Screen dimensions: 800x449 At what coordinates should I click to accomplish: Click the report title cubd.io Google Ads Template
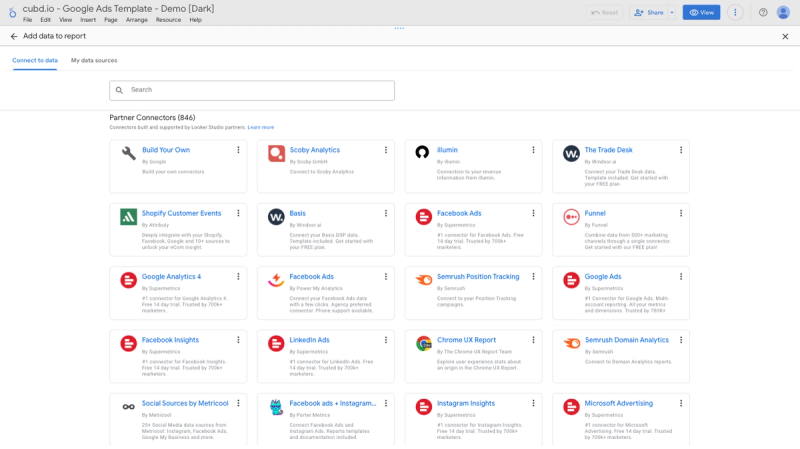(118, 9)
